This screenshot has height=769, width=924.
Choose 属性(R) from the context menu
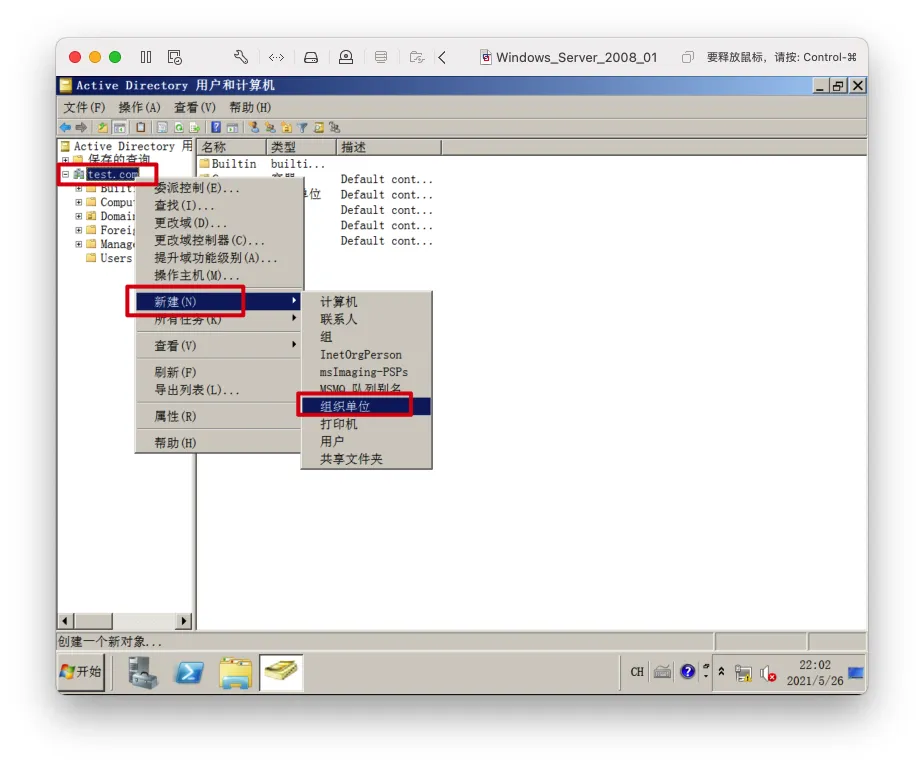(x=219, y=417)
